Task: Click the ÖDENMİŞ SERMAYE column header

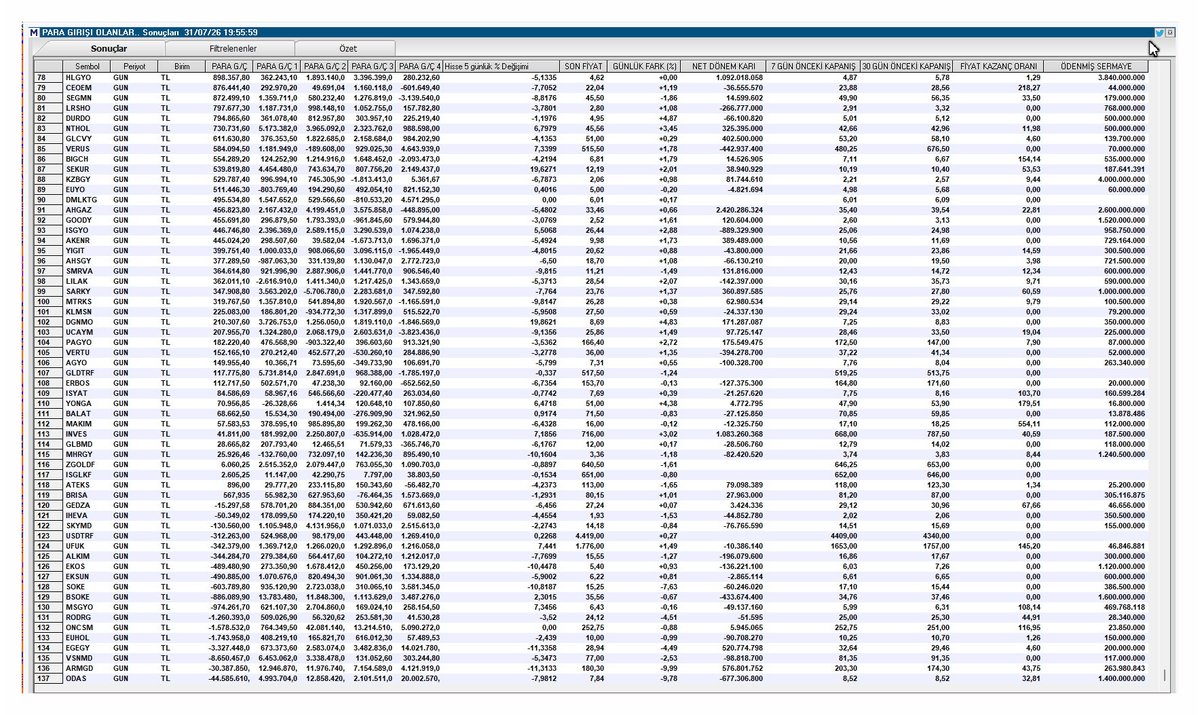Action: click(1098, 66)
